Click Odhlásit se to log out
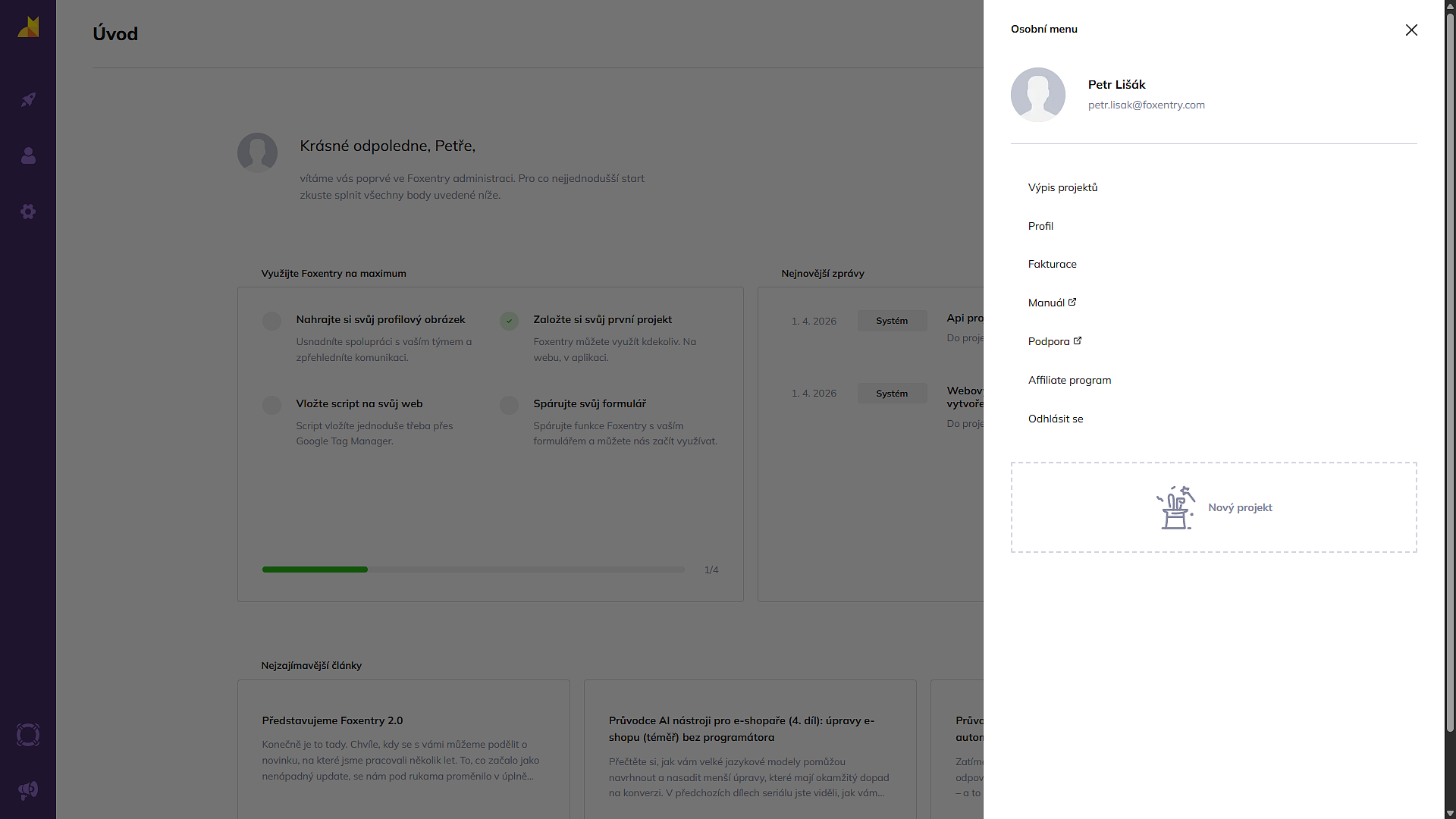 pos(1055,419)
